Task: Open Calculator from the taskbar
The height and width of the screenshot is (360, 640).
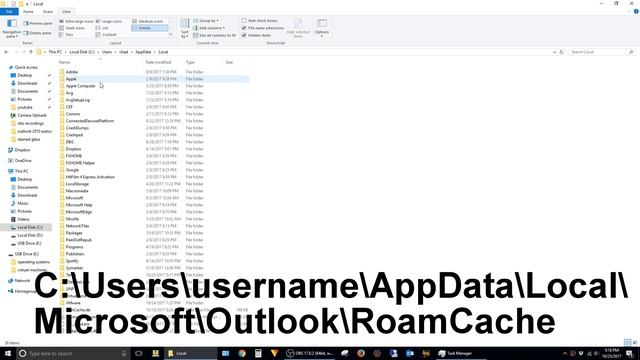Action: coord(258,353)
